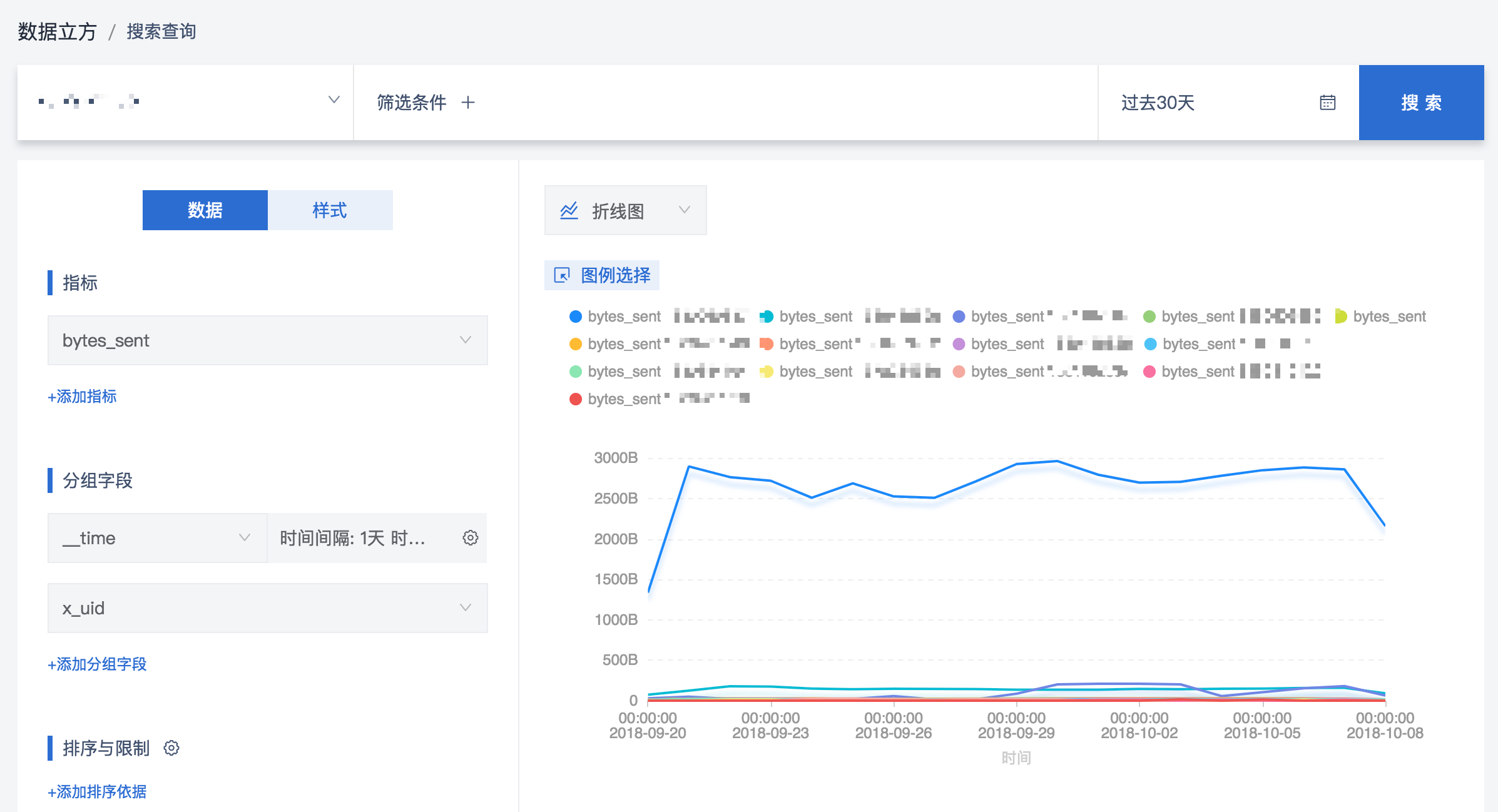This screenshot has height=812, width=1498.
Task: Open the x_uid grouping dropdown
Action: [x=268, y=608]
